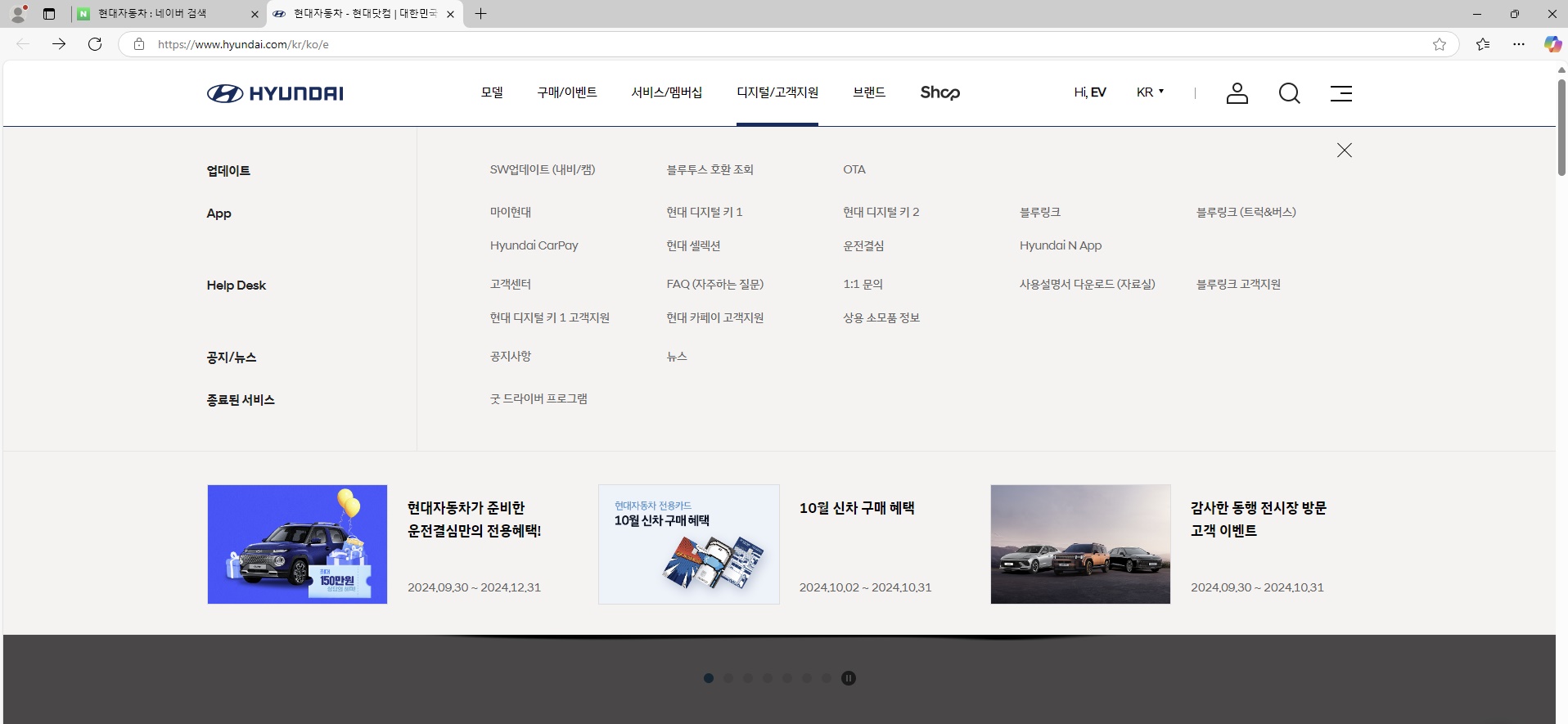Open the 현대 셀렉션 link
The image size is (1568, 724).
tap(693, 245)
